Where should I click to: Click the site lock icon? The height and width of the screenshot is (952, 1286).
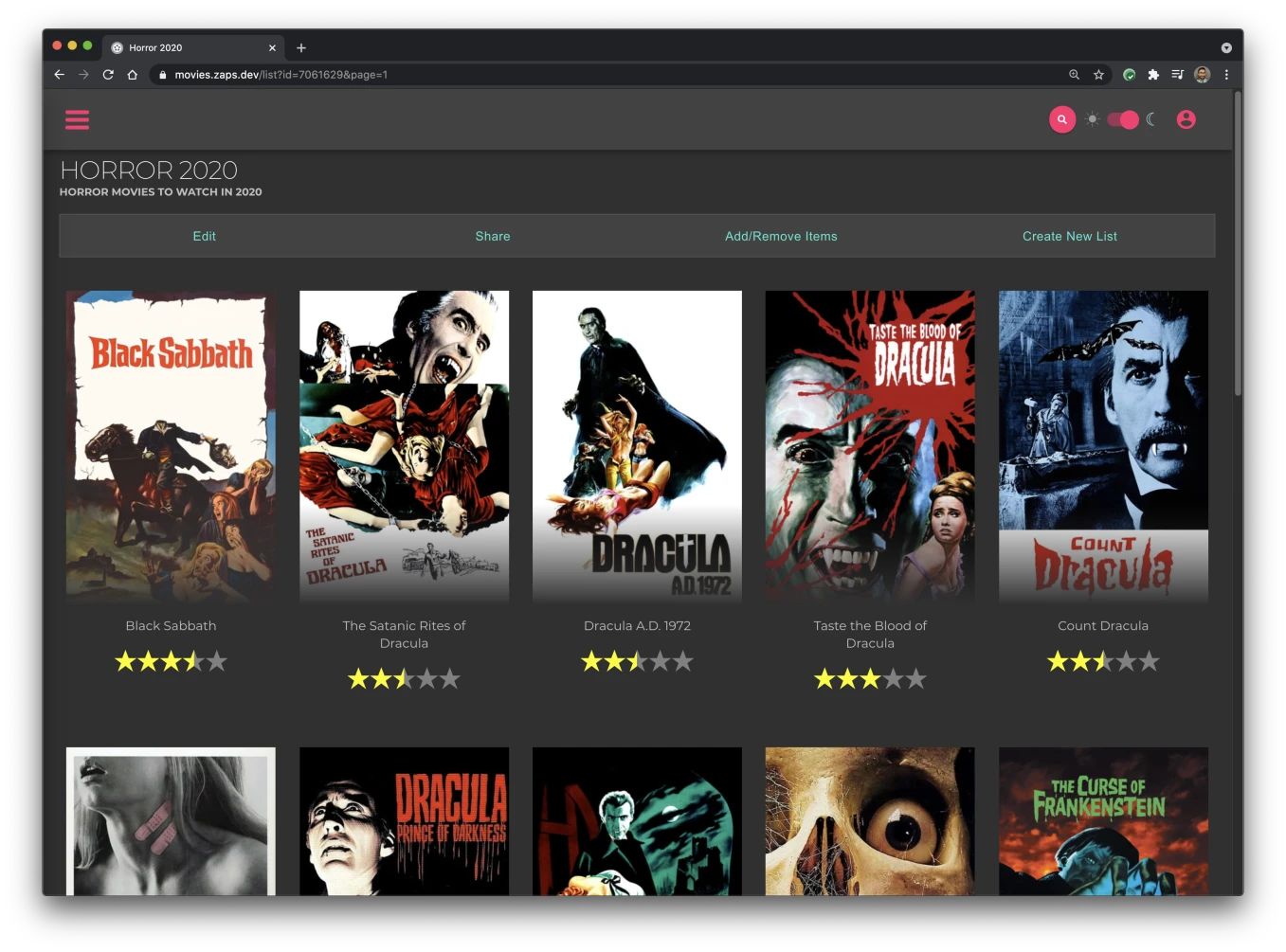tap(163, 75)
